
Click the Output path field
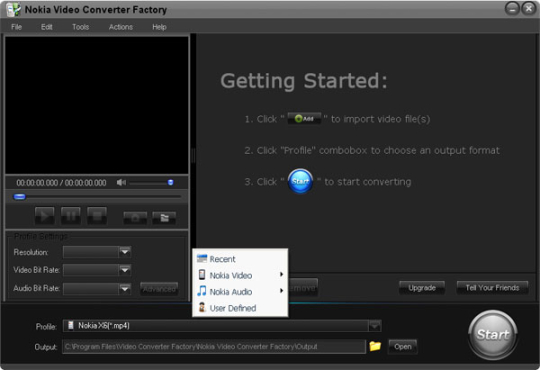pos(214,347)
